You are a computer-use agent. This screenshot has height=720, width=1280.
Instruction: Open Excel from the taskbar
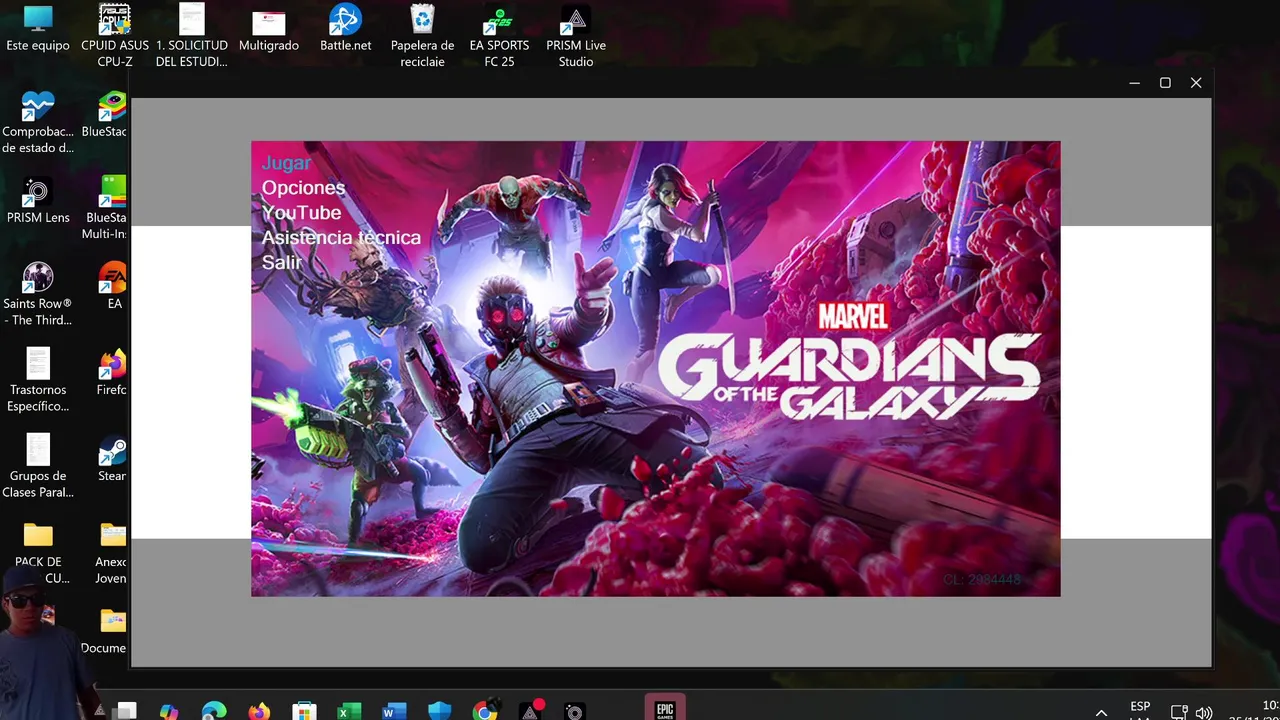(349, 712)
